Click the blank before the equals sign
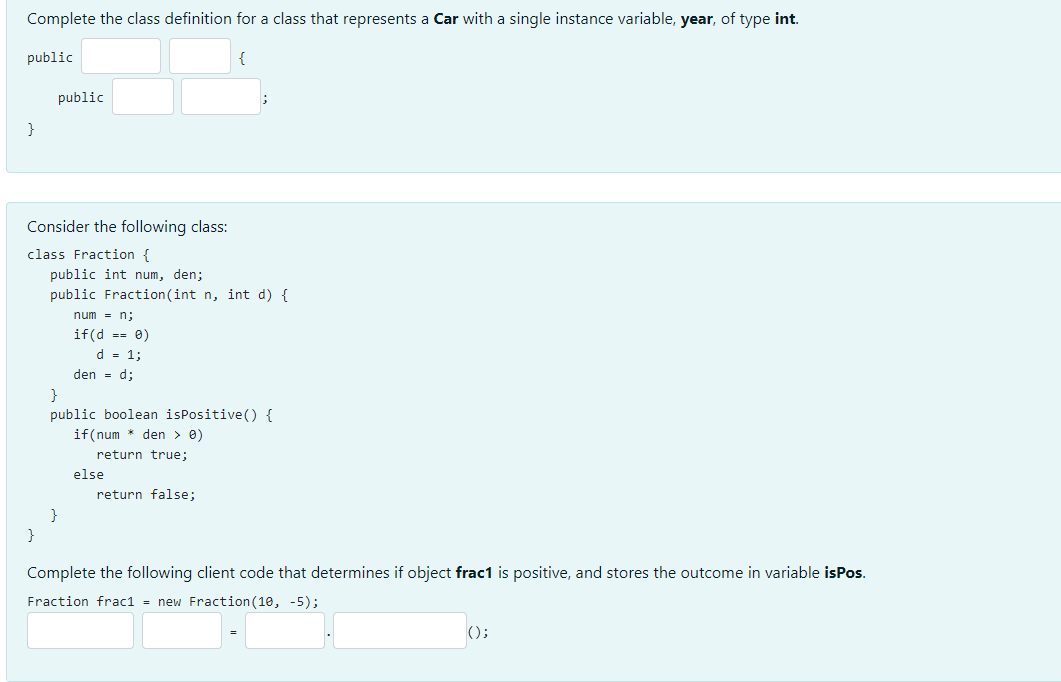This screenshot has width=1061, height=682. click(x=181, y=630)
